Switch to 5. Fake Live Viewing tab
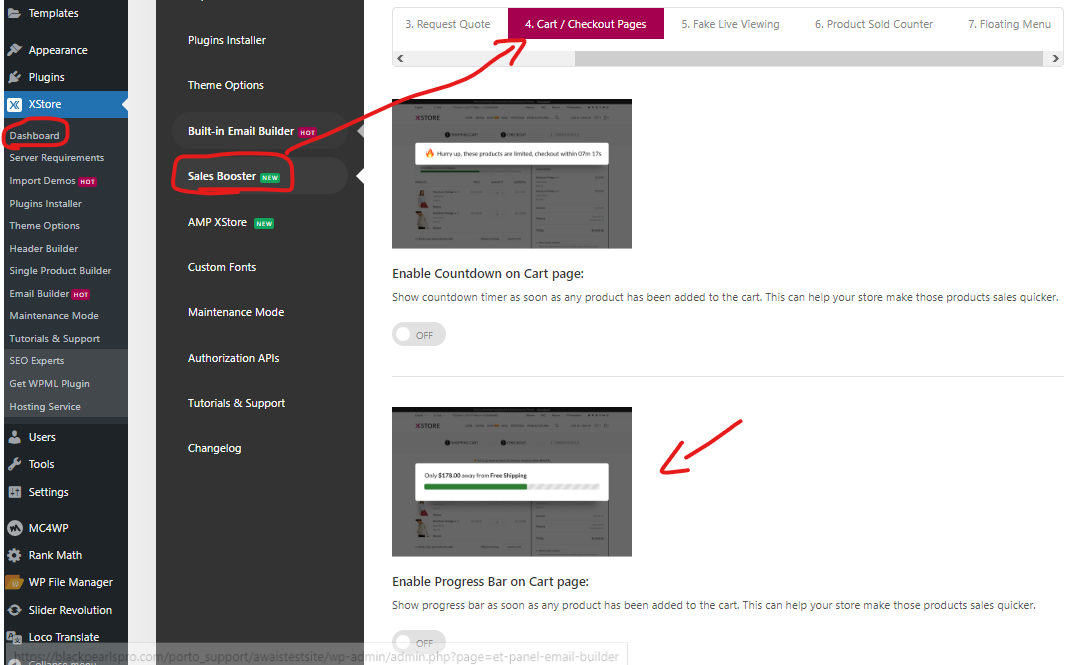This screenshot has height=665, width=1072. tap(730, 24)
